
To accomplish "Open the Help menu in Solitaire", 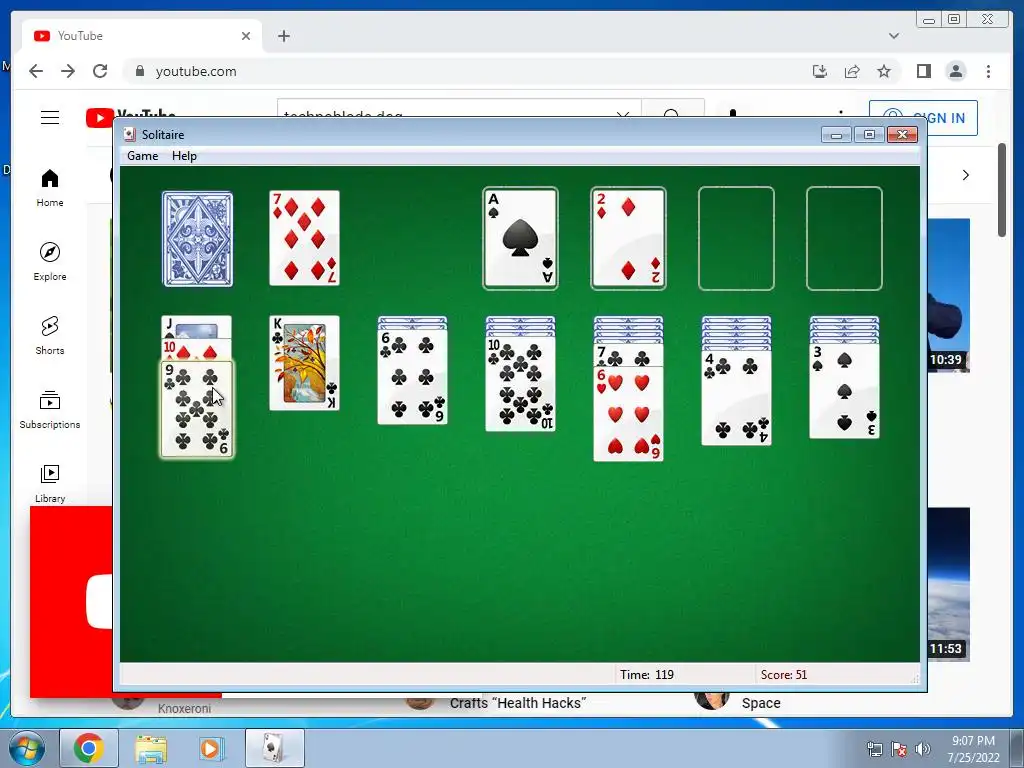I will 184,156.
